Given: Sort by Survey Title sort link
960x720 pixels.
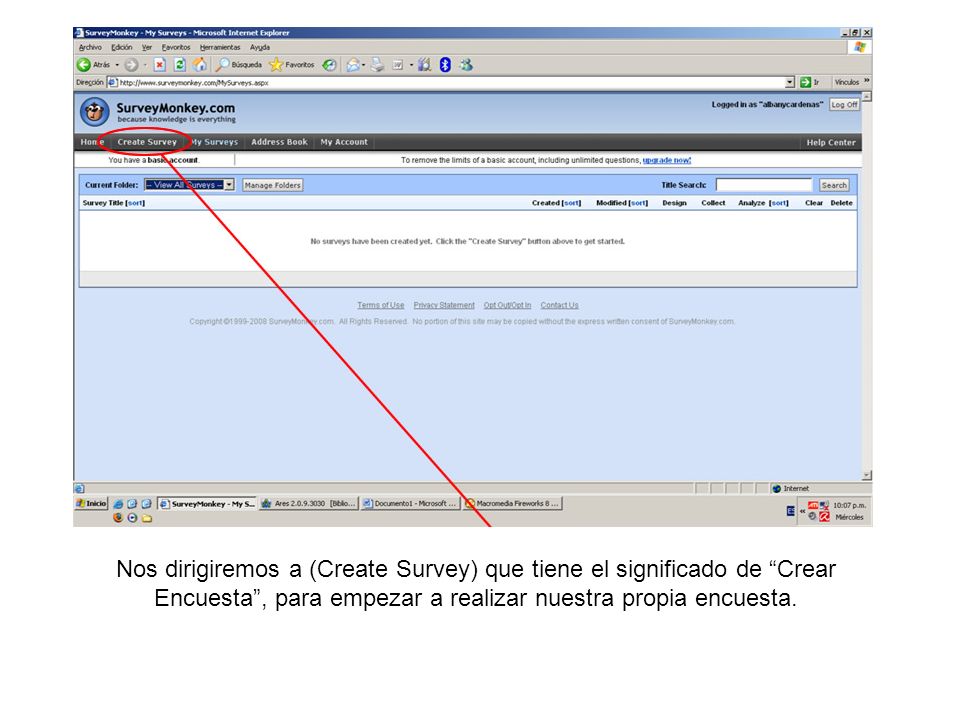Looking at the screenshot, I should 135,203.
